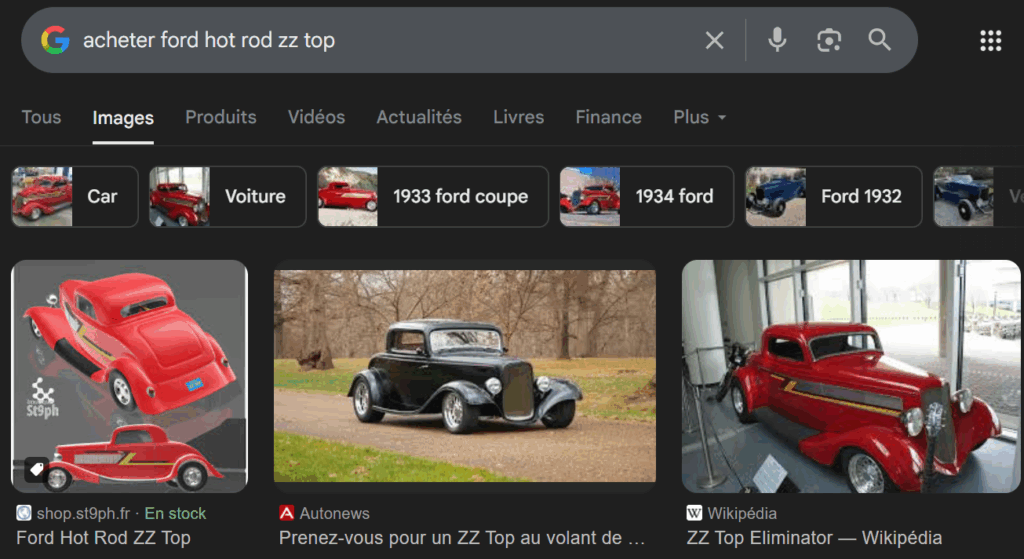Open Google Lens image search icon

tap(828, 40)
